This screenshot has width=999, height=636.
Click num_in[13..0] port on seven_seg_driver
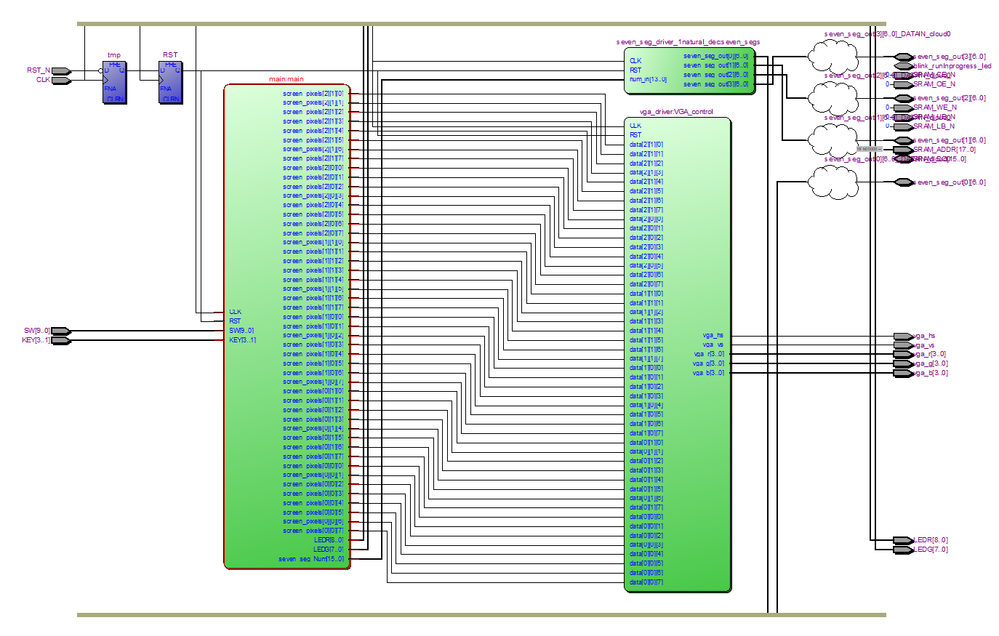click(x=649, y=80)
